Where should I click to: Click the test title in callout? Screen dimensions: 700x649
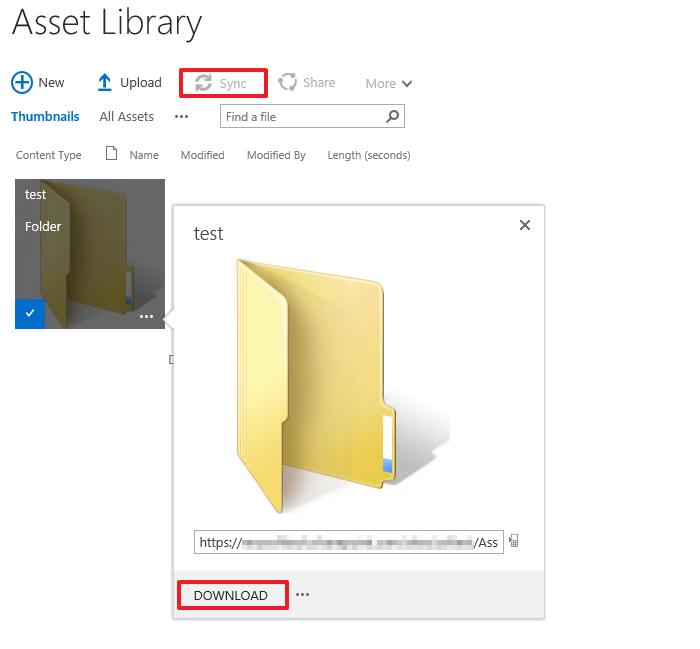tap(208, 233)
